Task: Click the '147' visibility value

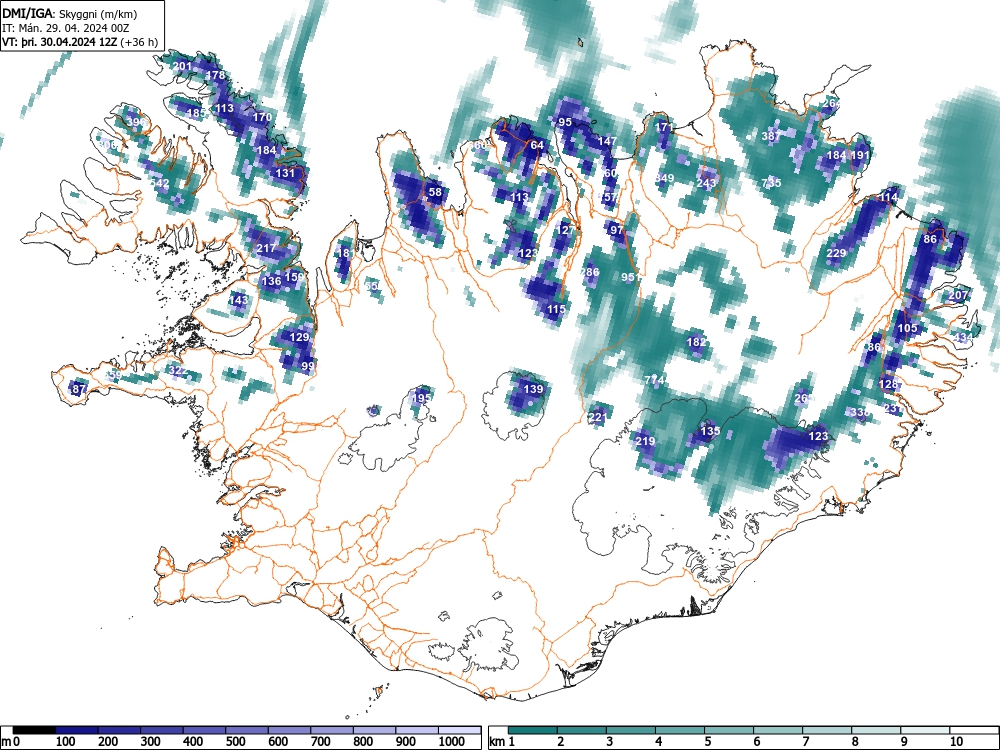Action: point(607,142)
